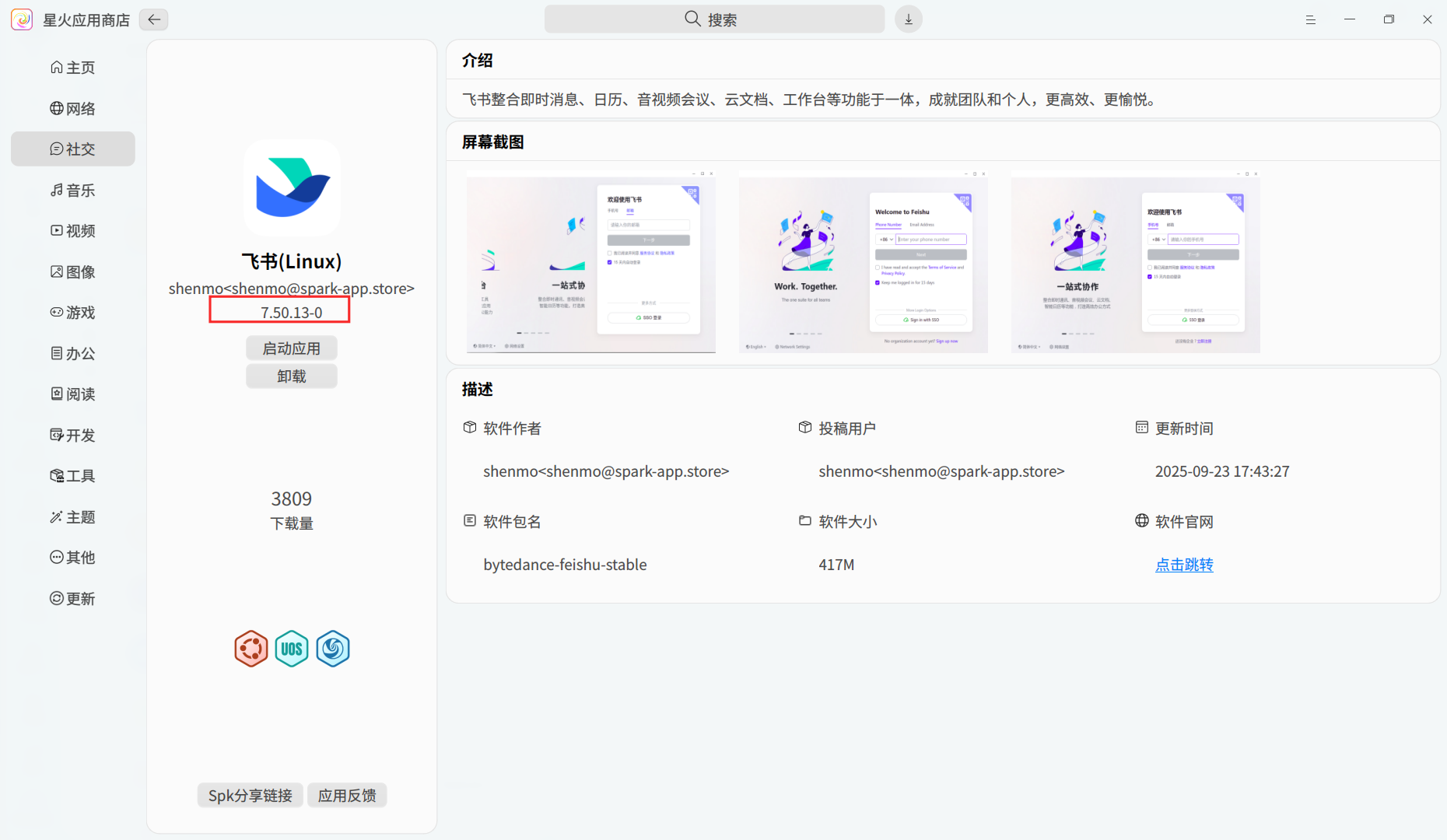Click the submitter email under 投稿用户
The image size is (1447, 840).
click(x=941, y=471)
